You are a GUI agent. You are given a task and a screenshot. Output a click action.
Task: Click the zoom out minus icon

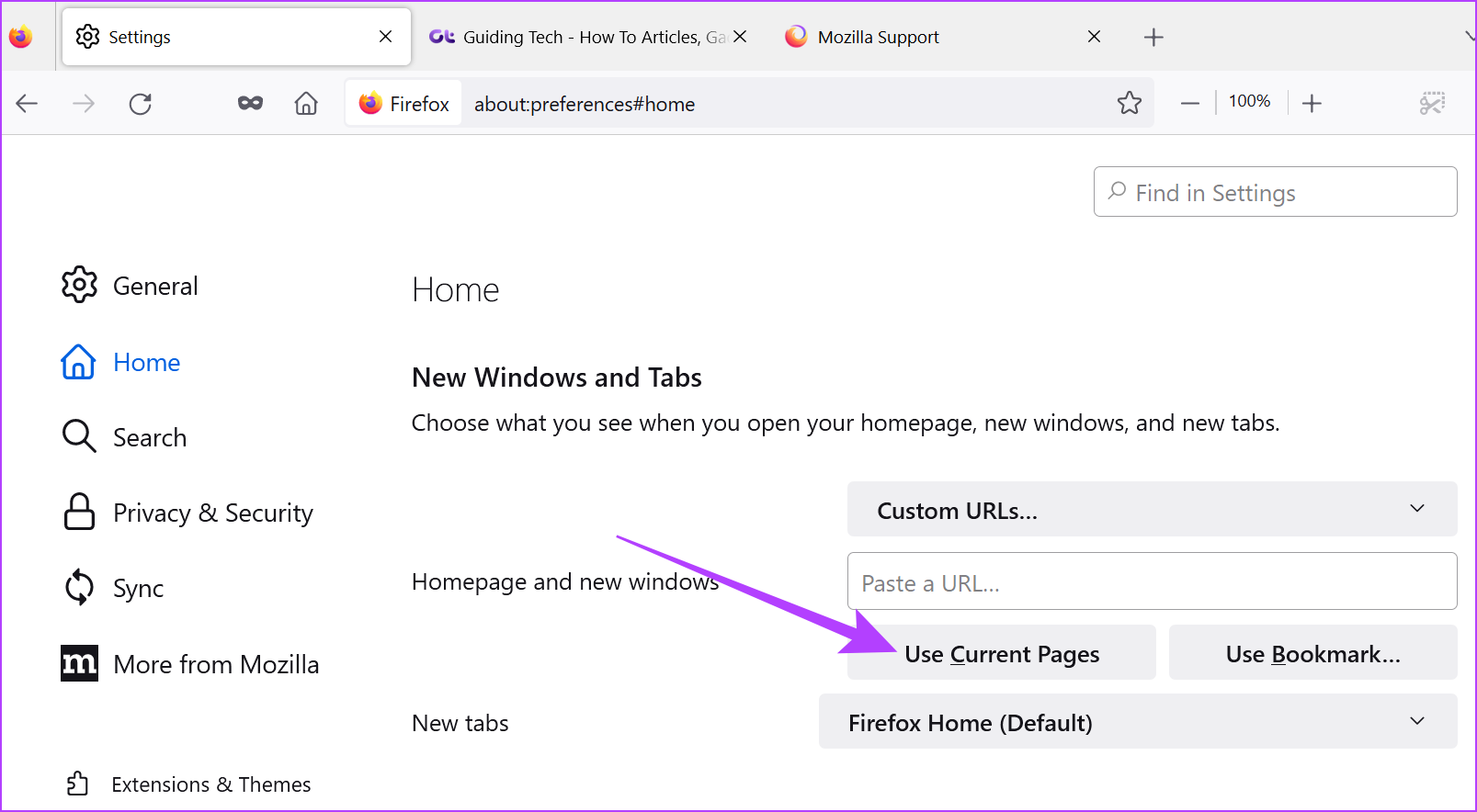click(1189, 103)
